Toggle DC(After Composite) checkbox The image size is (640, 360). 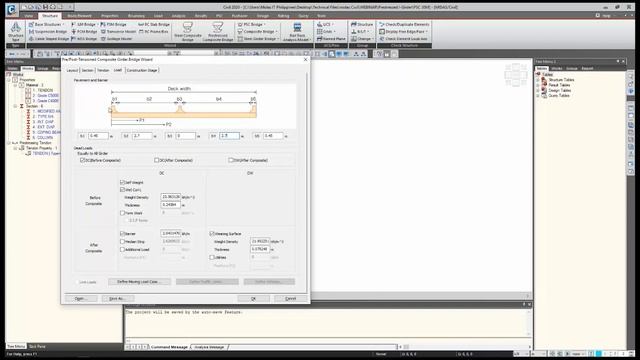(157, 160)
